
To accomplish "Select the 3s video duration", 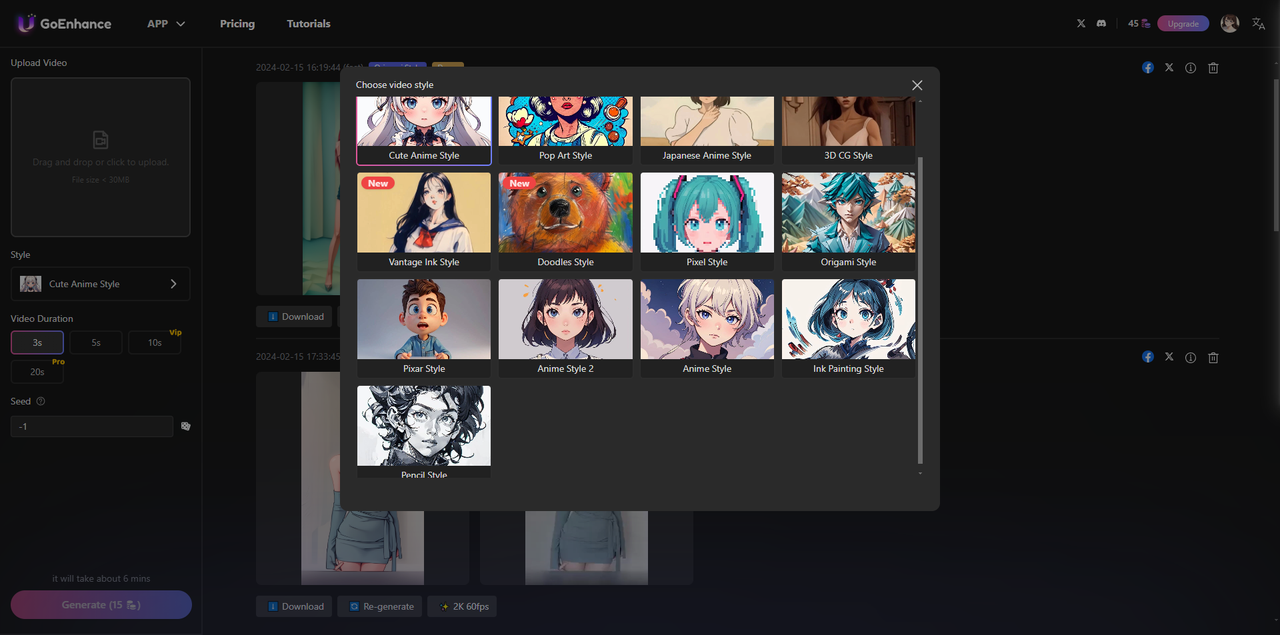I will click(37, 343).
